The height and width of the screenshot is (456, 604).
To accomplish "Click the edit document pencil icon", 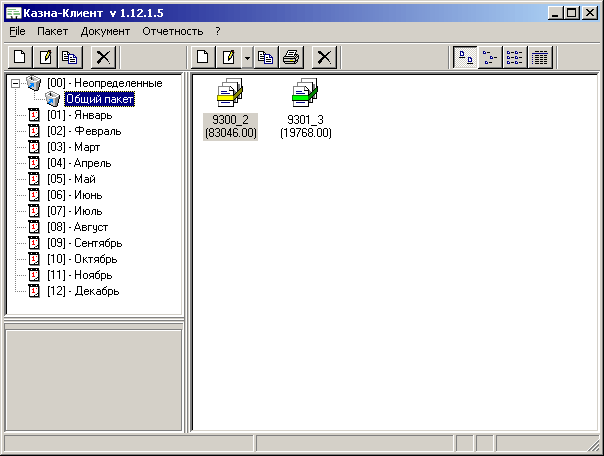I will [x=229, y=57].
